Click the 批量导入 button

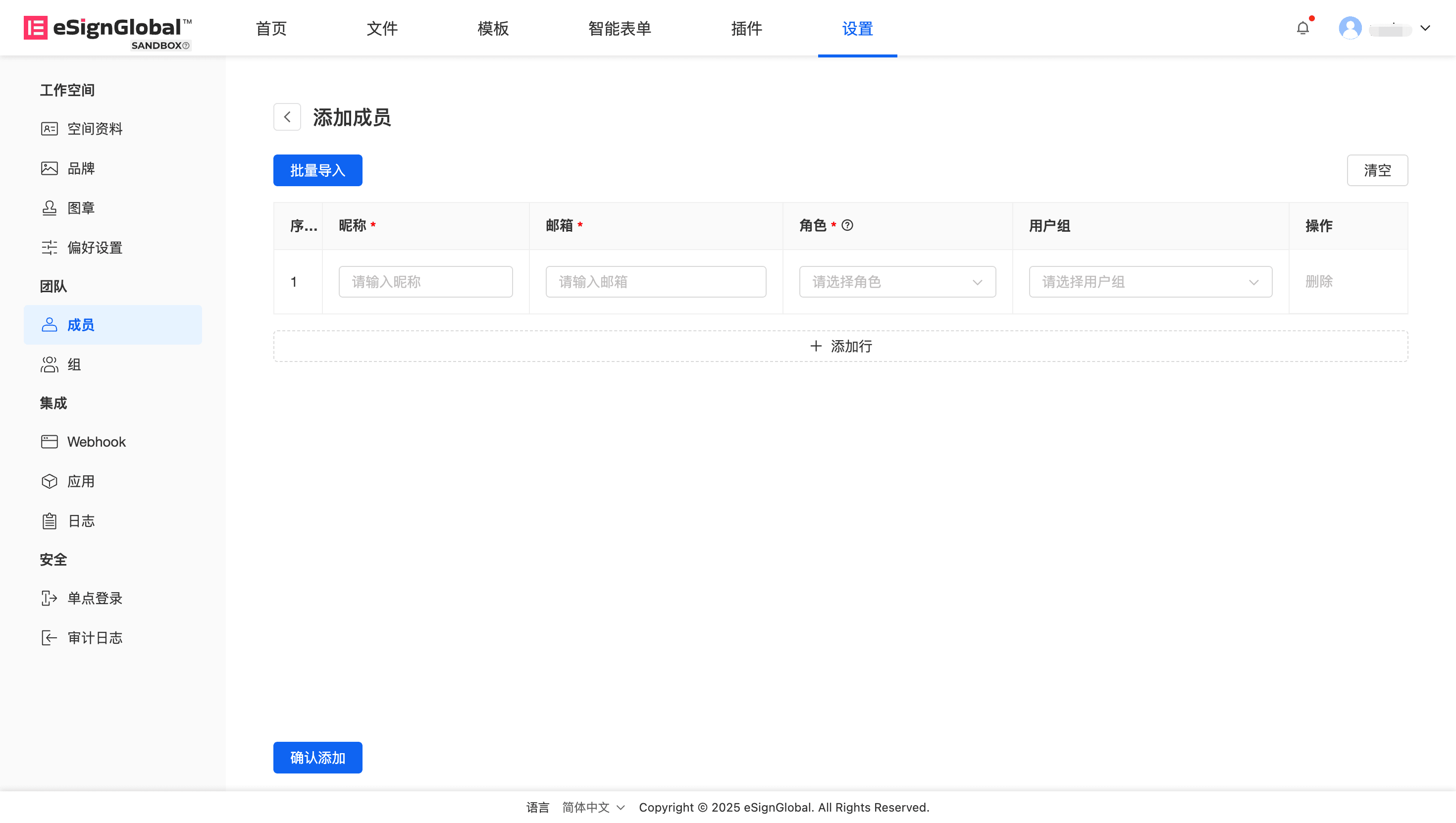[317, 170]
